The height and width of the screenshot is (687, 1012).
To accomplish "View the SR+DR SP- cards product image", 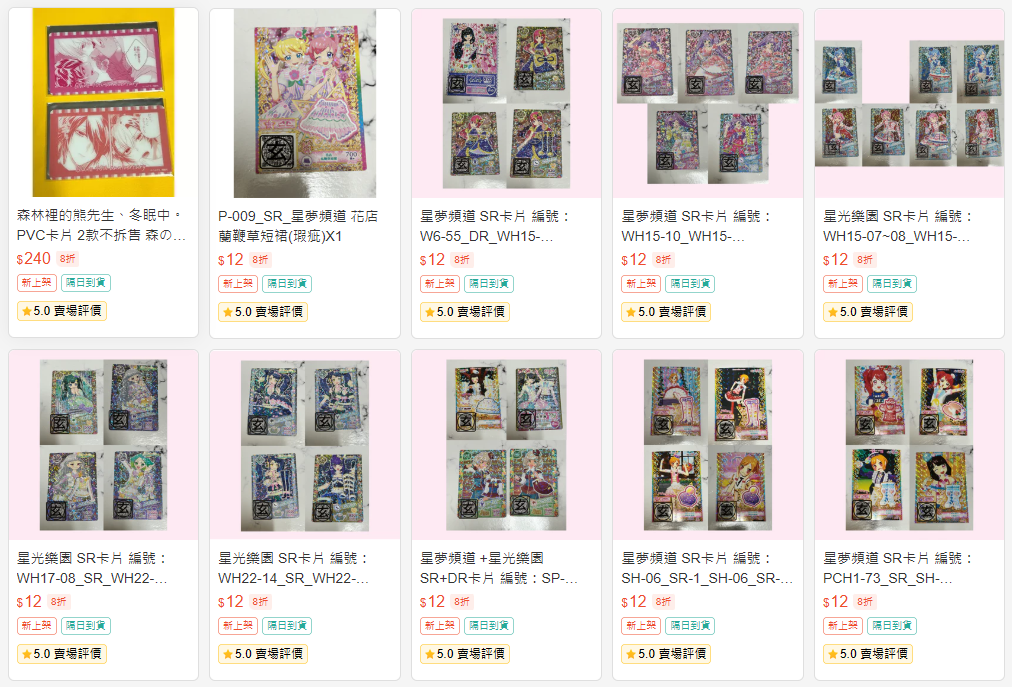I will pos(507,445).
